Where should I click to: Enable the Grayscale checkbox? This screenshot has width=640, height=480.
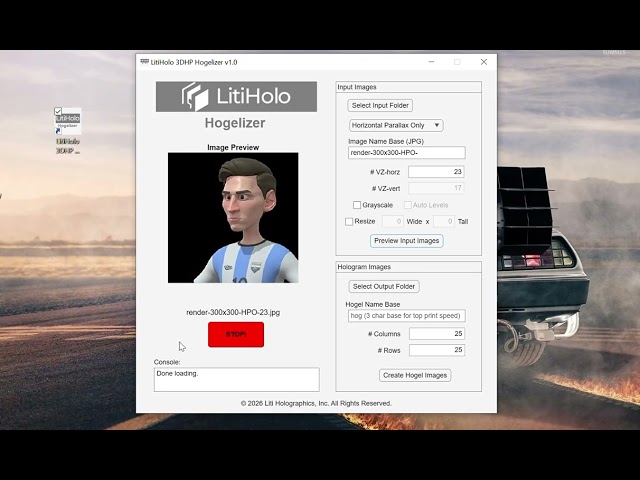tap(357, 205)
